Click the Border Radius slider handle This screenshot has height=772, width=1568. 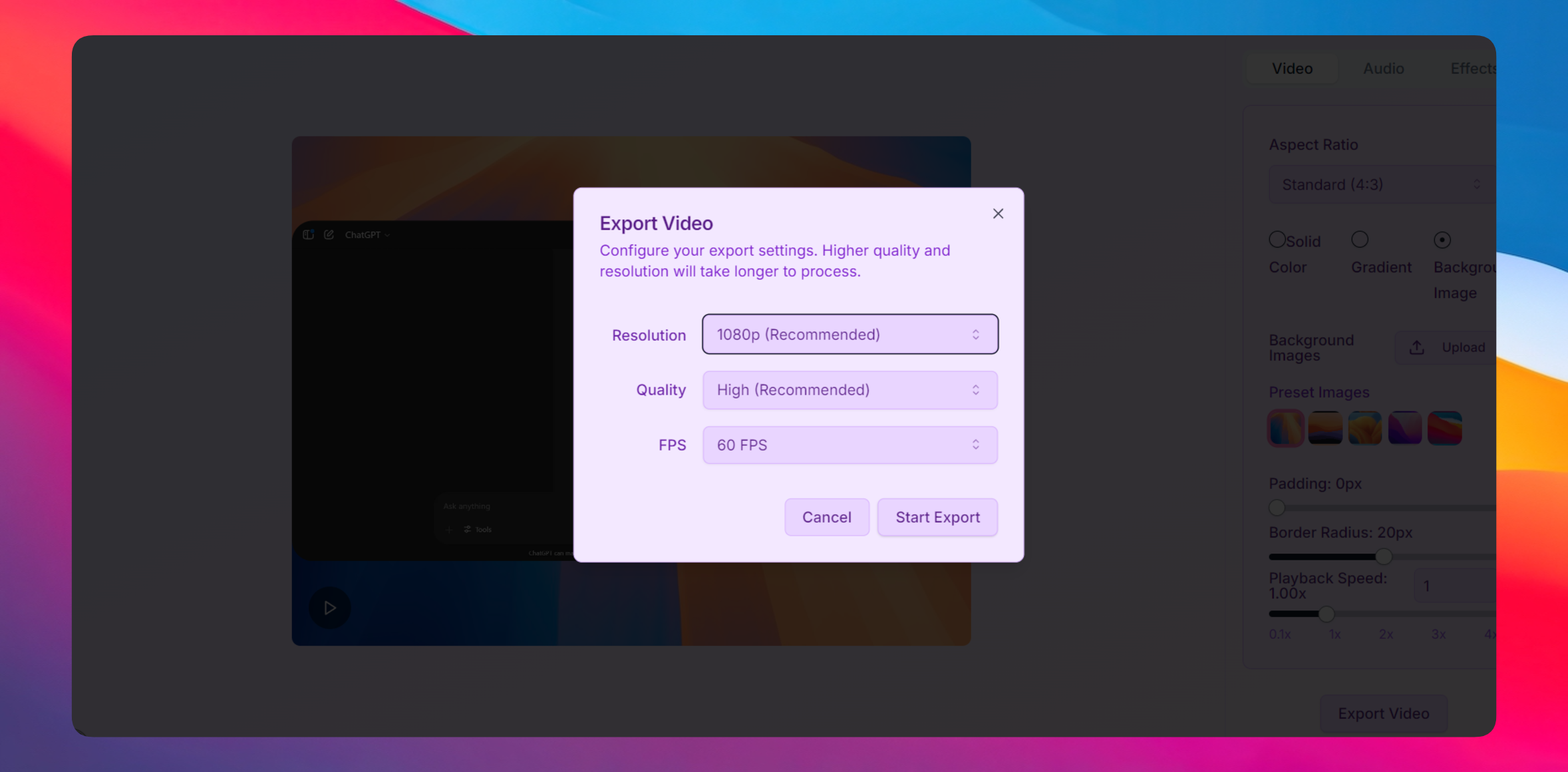point(1384,556)
